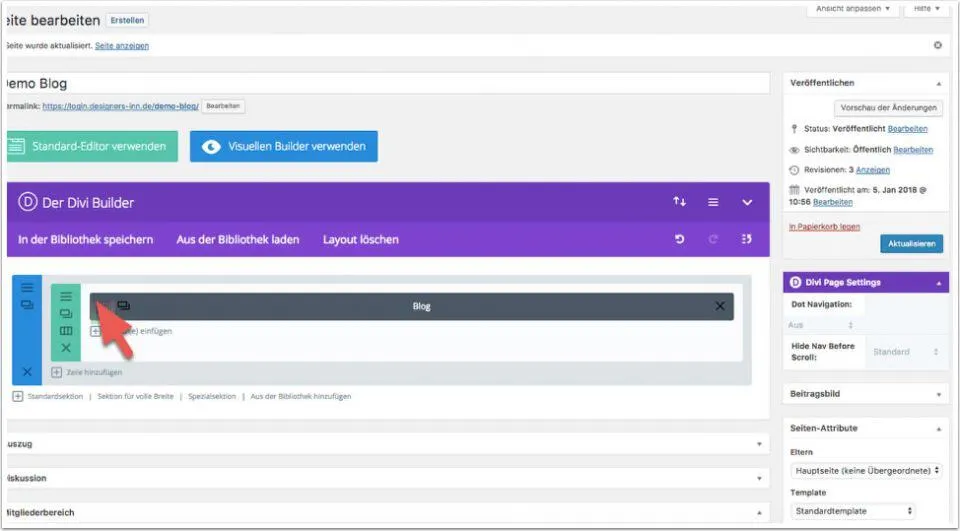Click 'Aus der Bibliothek laden'
Screen dimensions: 960x531
(238, 240)
